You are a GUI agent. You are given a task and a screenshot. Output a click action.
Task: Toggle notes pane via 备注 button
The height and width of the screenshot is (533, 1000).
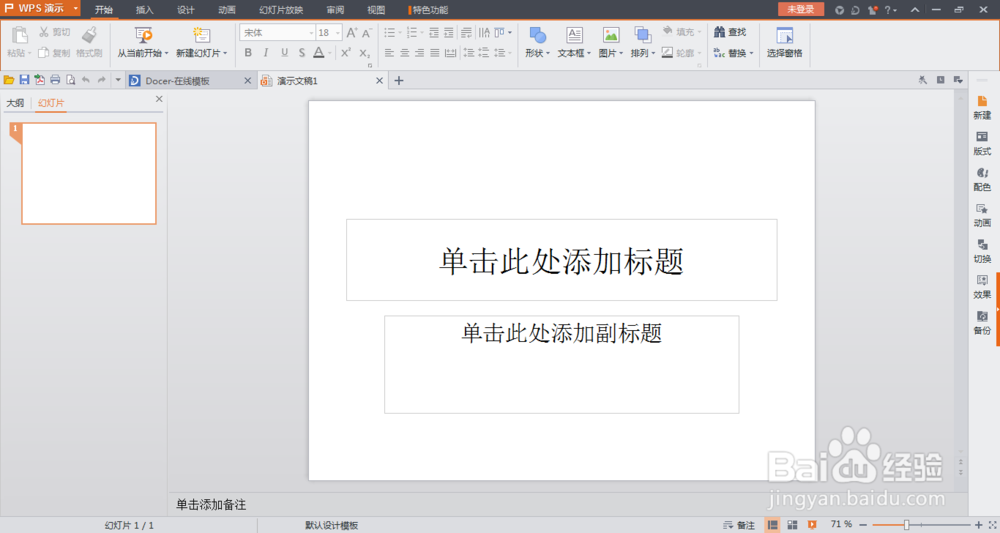pos(739,525)
